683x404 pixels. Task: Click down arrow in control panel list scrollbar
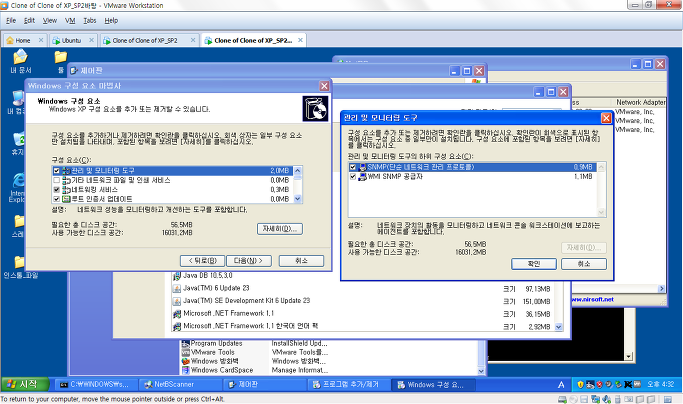(x=481, y=371)
